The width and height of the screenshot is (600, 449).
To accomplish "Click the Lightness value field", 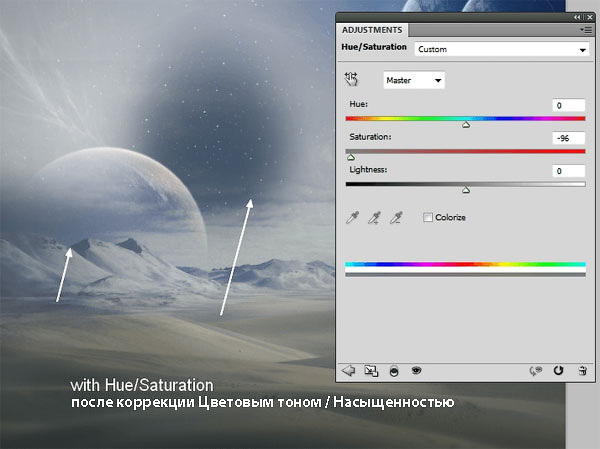I will (569, 171).
